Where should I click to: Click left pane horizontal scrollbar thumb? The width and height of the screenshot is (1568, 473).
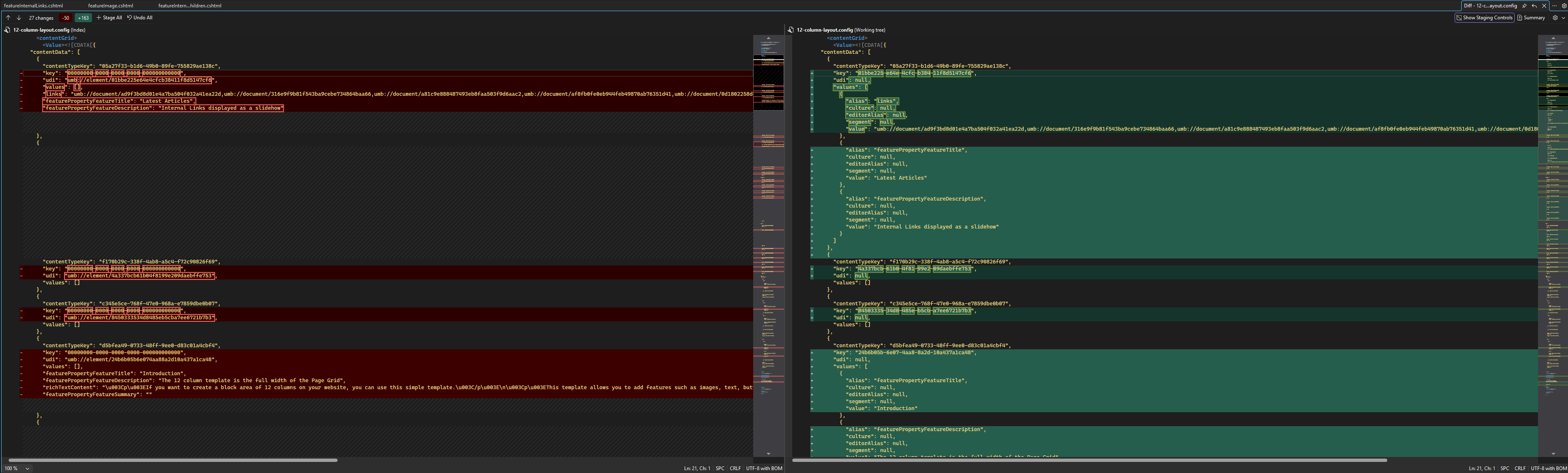173,460
